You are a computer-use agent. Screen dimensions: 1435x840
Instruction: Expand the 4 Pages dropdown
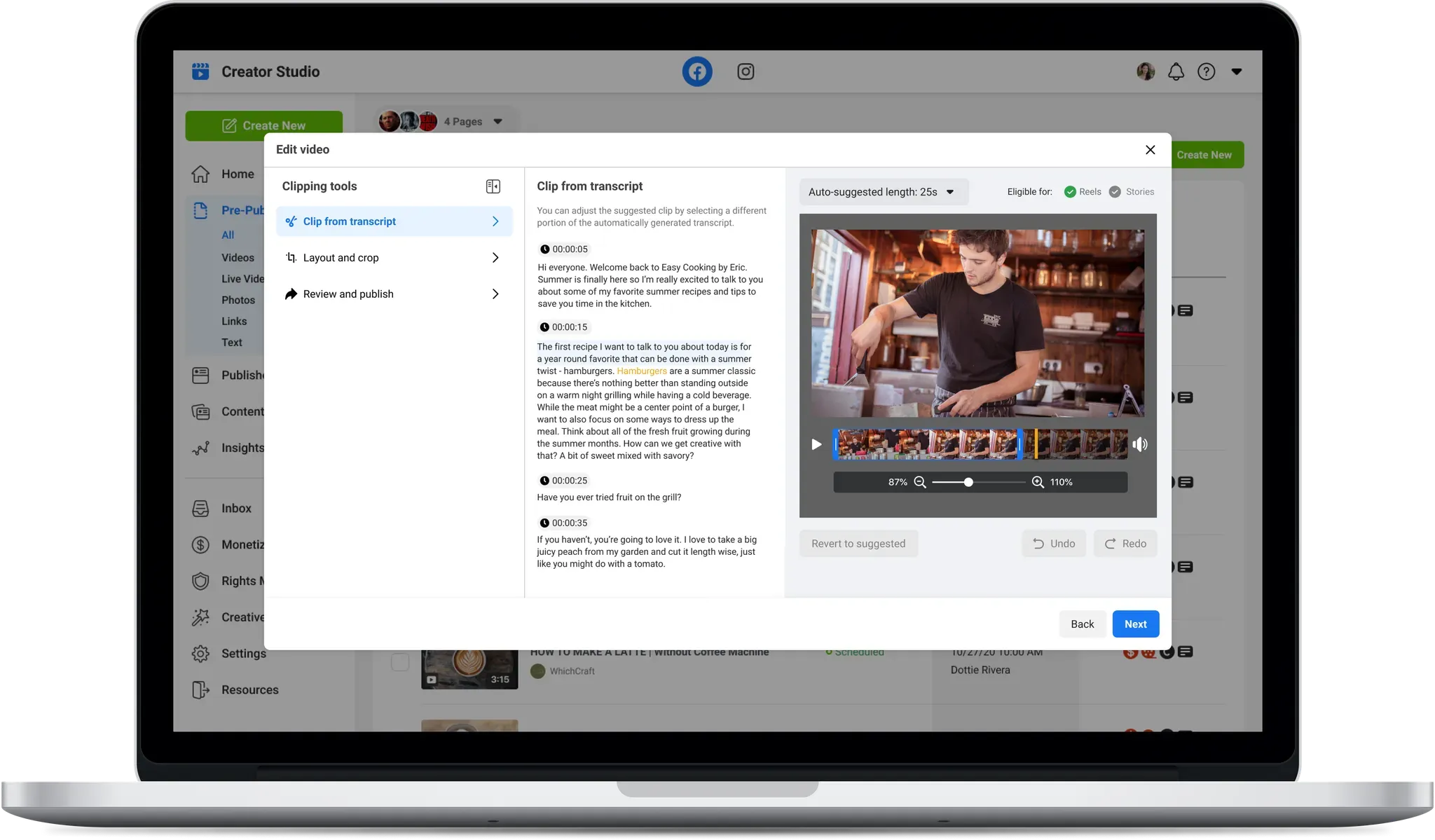(497, 121)
